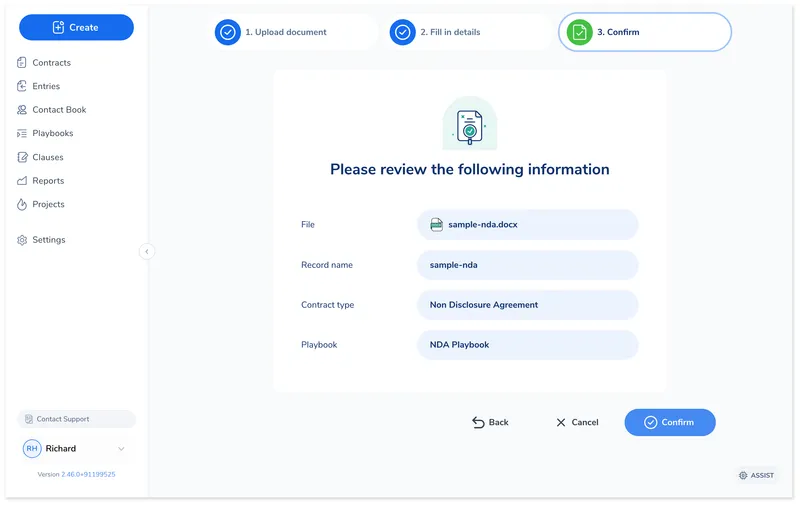Screen dimensions: 800x505
Task: Click the Contact Support button
Action: (77, 419)
